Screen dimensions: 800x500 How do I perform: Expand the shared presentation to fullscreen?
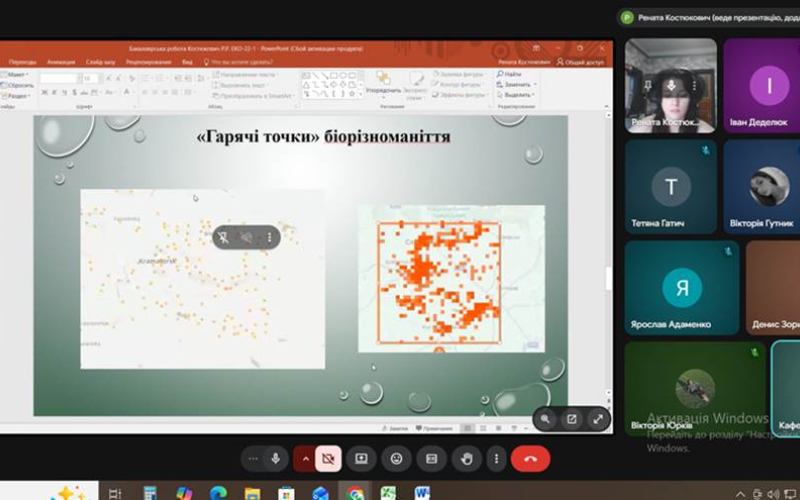598,419
